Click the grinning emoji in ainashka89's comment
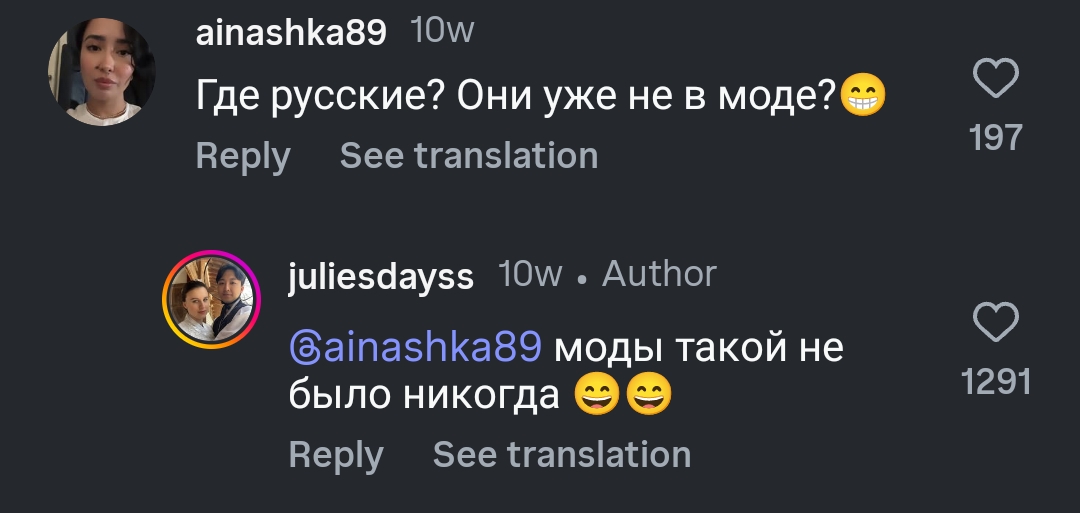Viewport: 1080px width, 513px height. (863, 97)
